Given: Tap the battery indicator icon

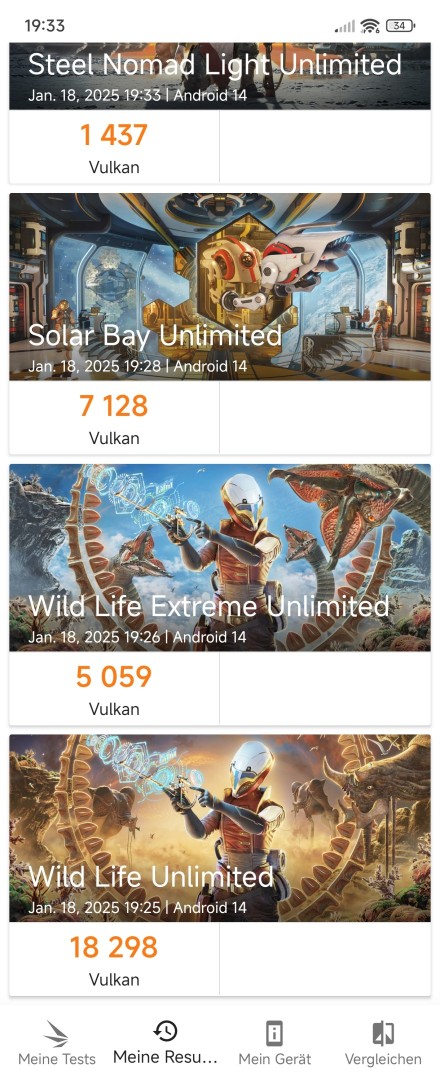Looking at the screenshot, I should tap(401, 26).
